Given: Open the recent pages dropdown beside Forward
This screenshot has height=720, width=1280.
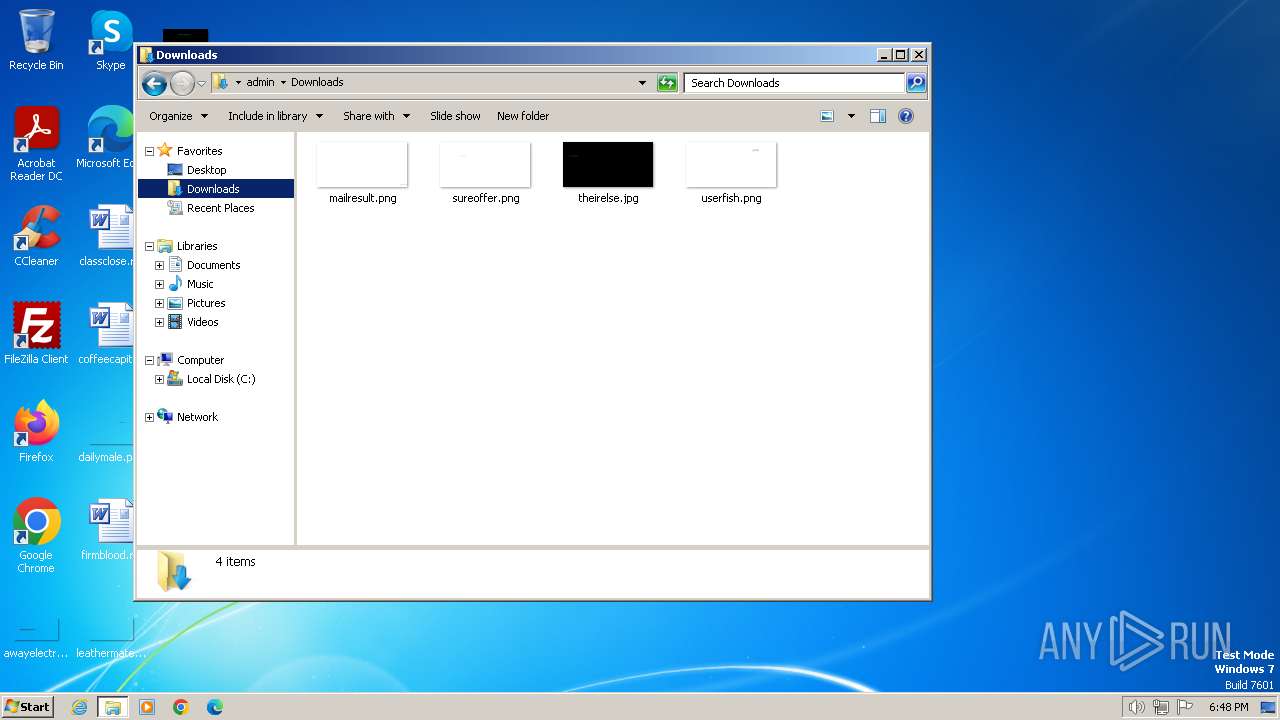Looking at the screenshot, I should tap(201, 83).
